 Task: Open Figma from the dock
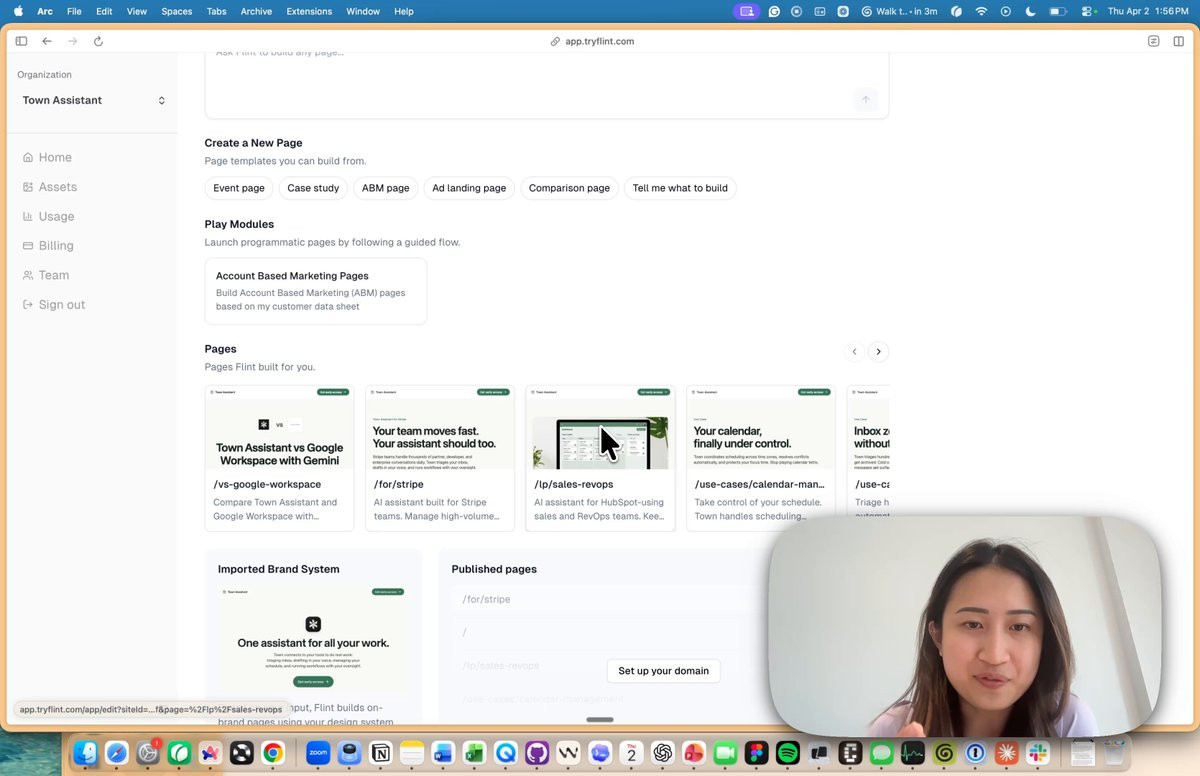pyautogui.click(x=756, y=753)
